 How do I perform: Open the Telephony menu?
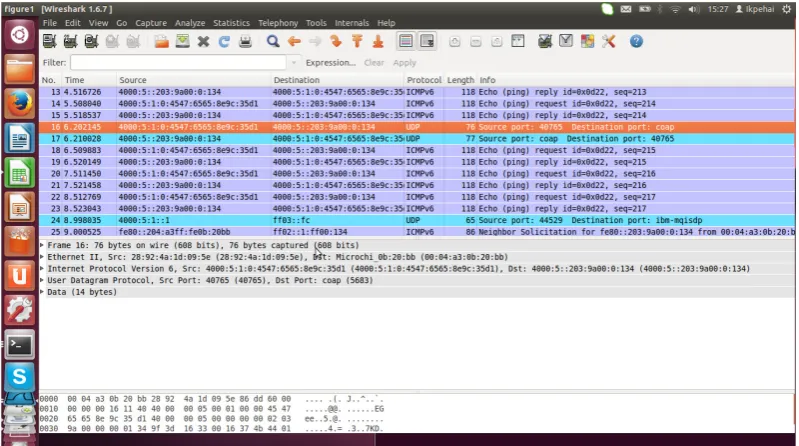pos(278,23)
